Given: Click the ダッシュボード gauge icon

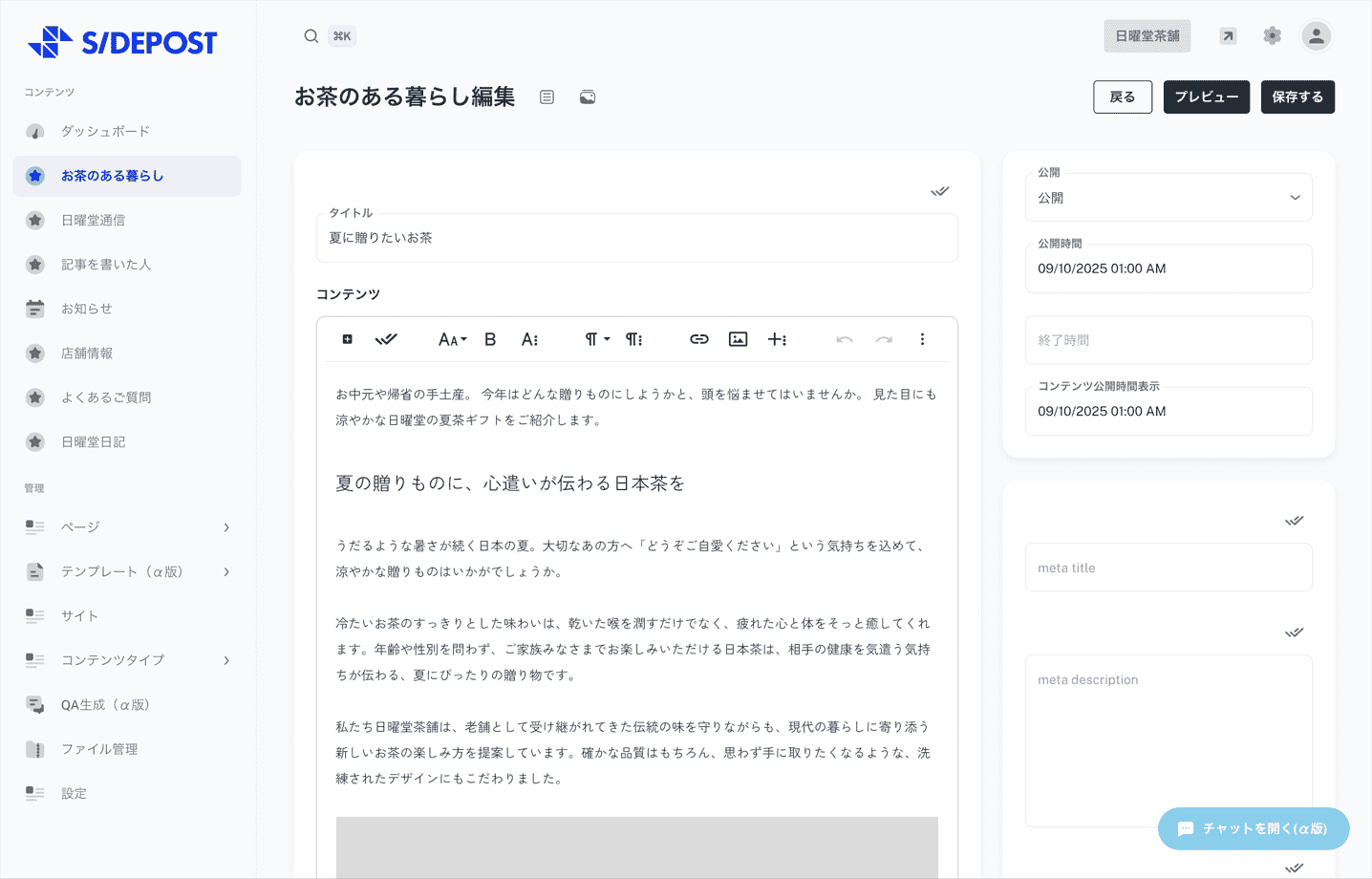Looking at the screenshot, I should 35,132.
